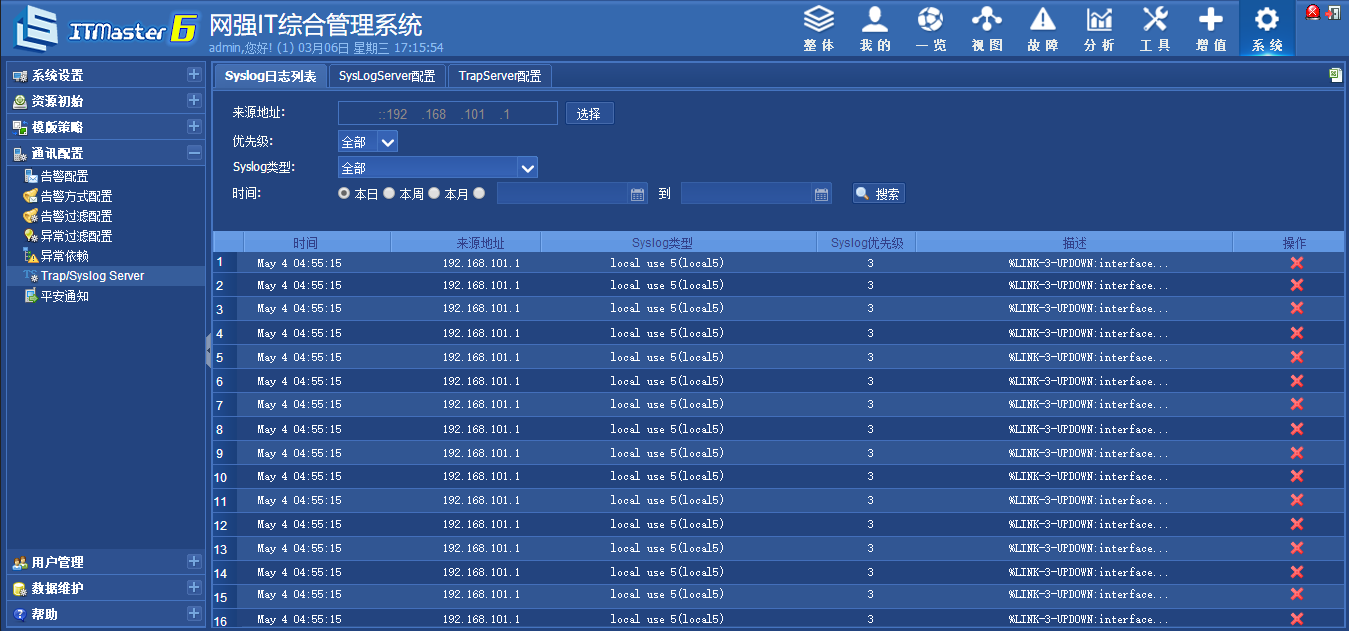1349x631 pixels.
Task: Collapse the 通讯配置 sidebar section
Action: (x=194, y=153)
